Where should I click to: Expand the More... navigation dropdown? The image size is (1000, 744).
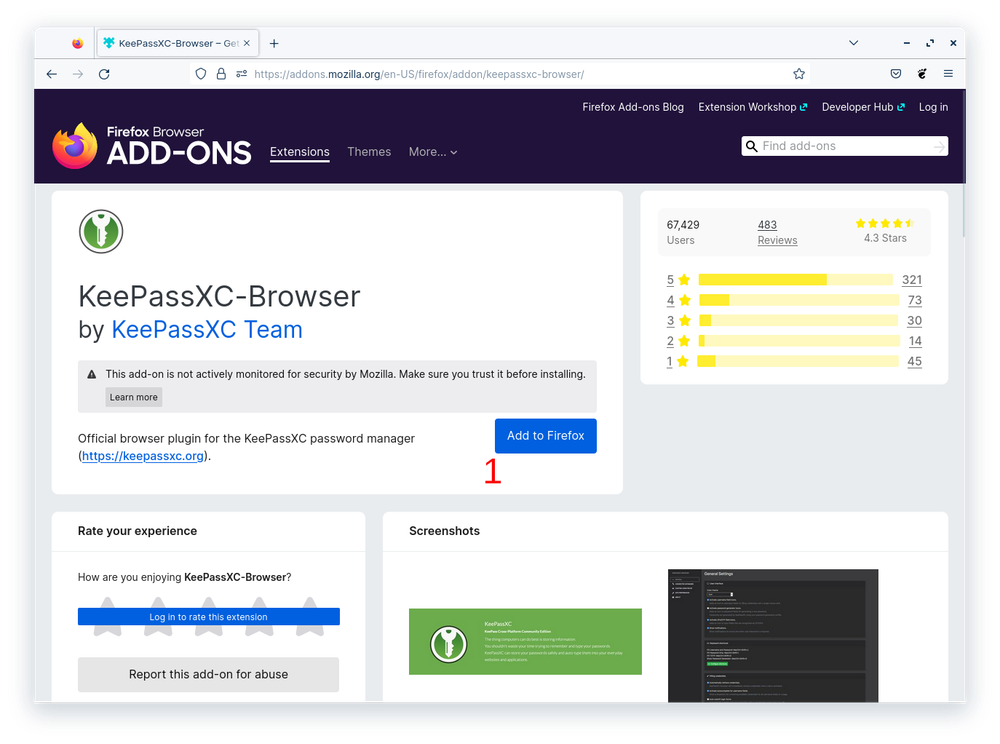pyautogui.click(x=432, y=152)
